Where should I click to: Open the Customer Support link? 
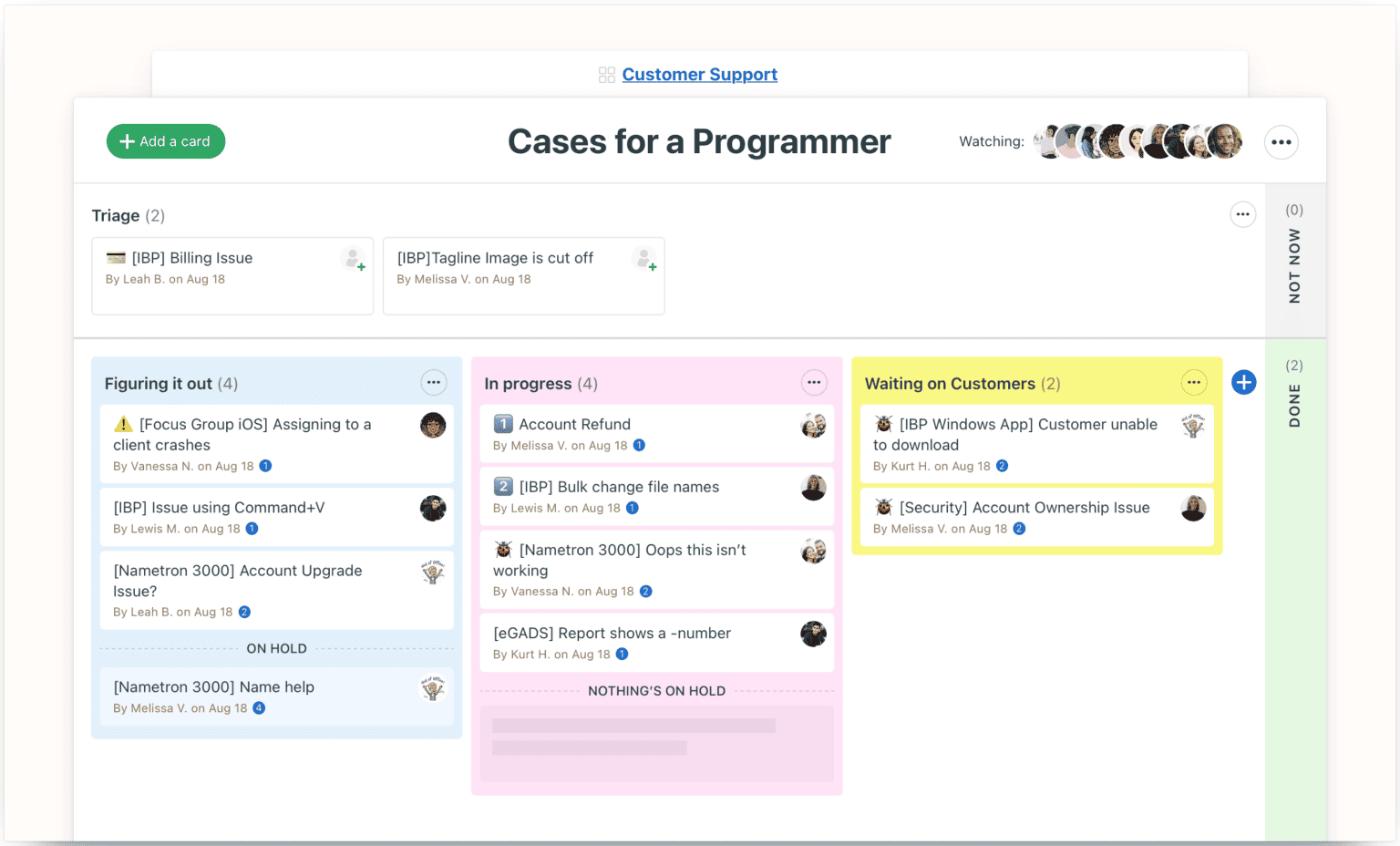point(699,74)
